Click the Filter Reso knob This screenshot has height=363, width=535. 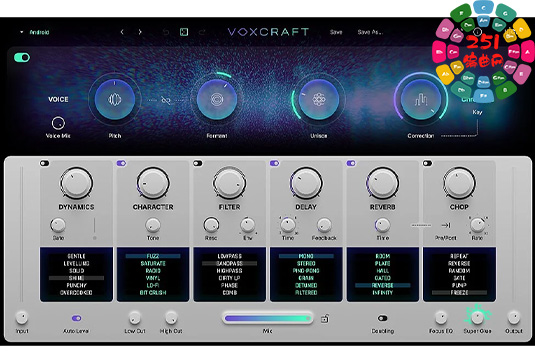[211, 225]
